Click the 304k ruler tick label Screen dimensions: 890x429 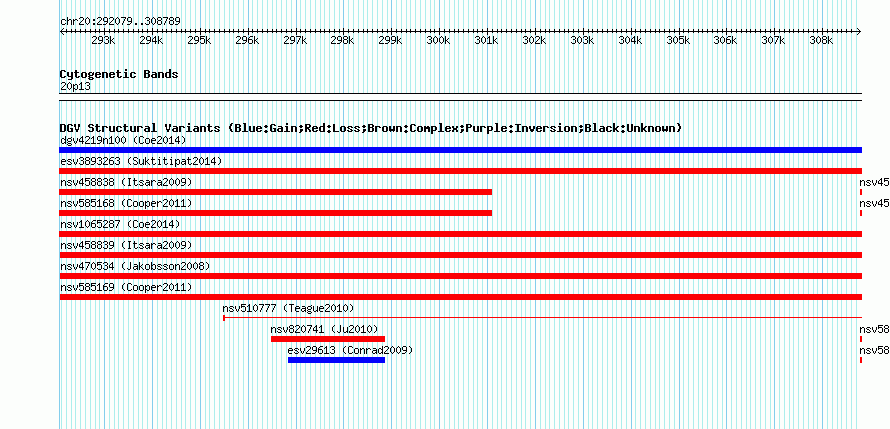tap(630, 41)
